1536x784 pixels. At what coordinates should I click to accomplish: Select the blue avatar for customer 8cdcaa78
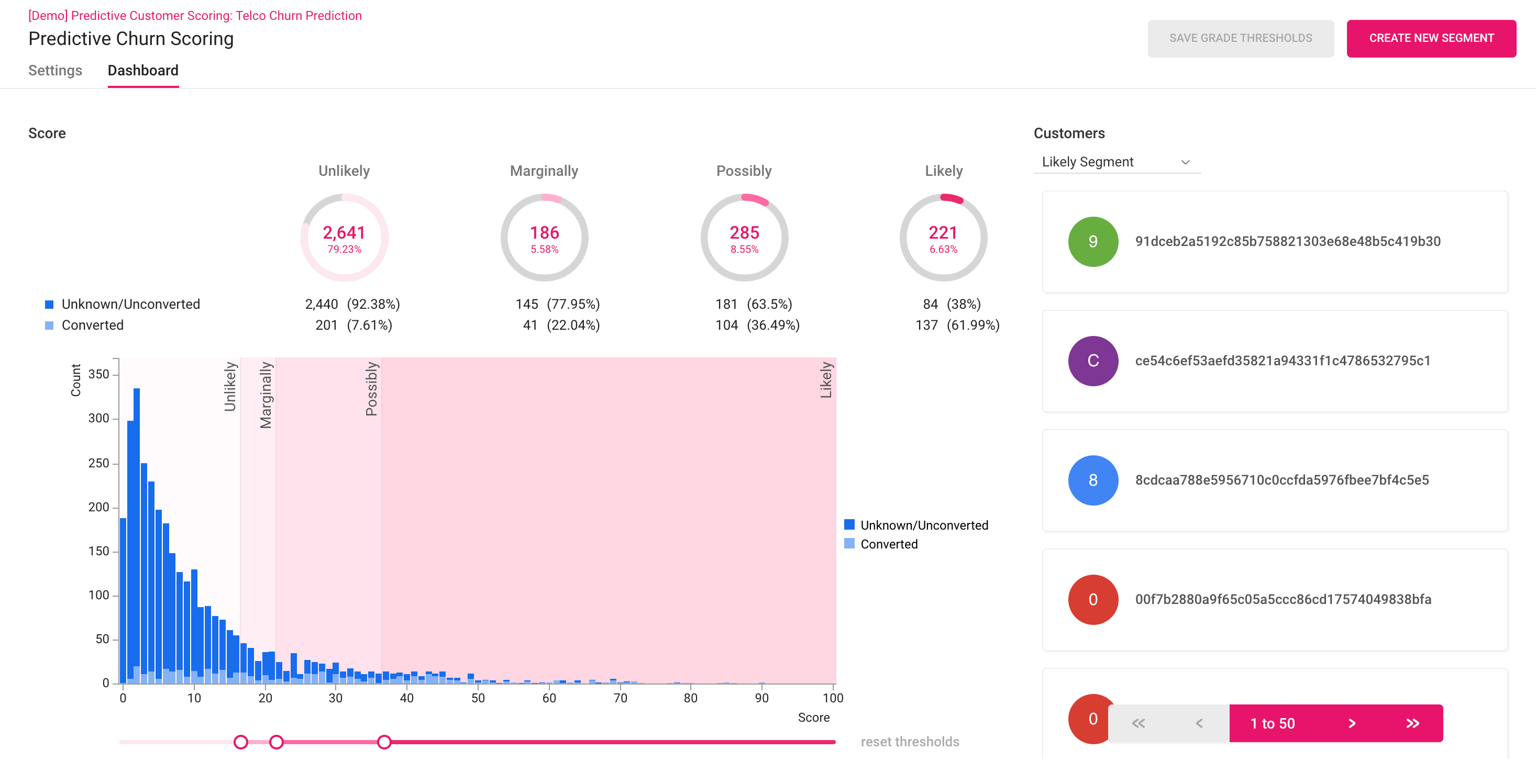[x=1092, y=480]
